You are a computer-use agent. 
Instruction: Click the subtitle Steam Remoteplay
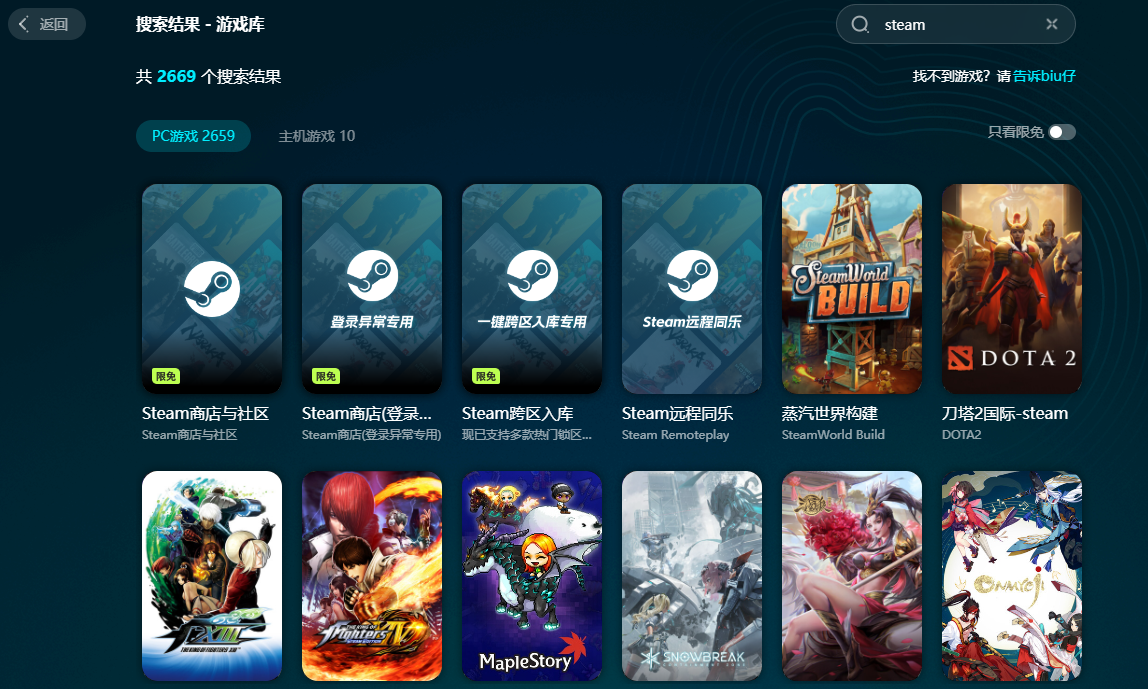coord(675,435)
